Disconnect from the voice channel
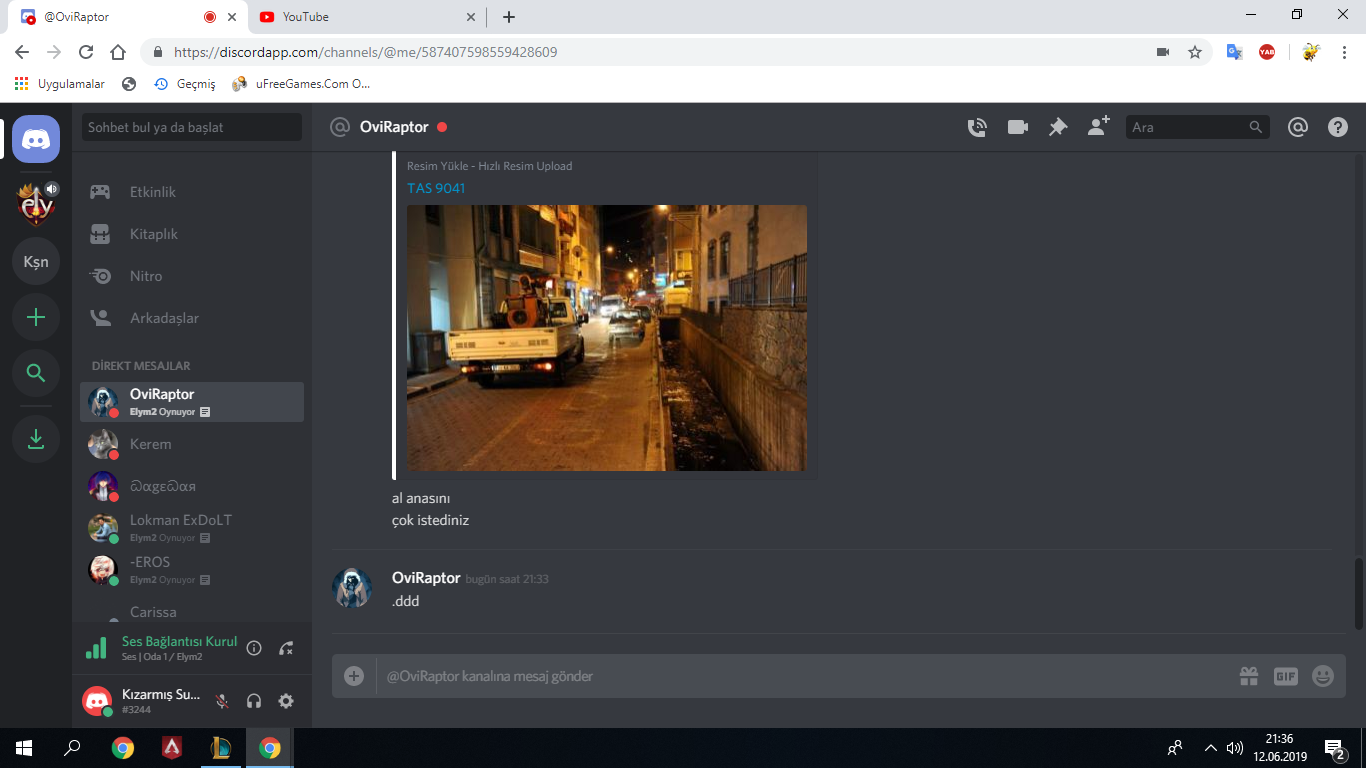The width and height of the screenshot is (1366, 768). [286, 648]
